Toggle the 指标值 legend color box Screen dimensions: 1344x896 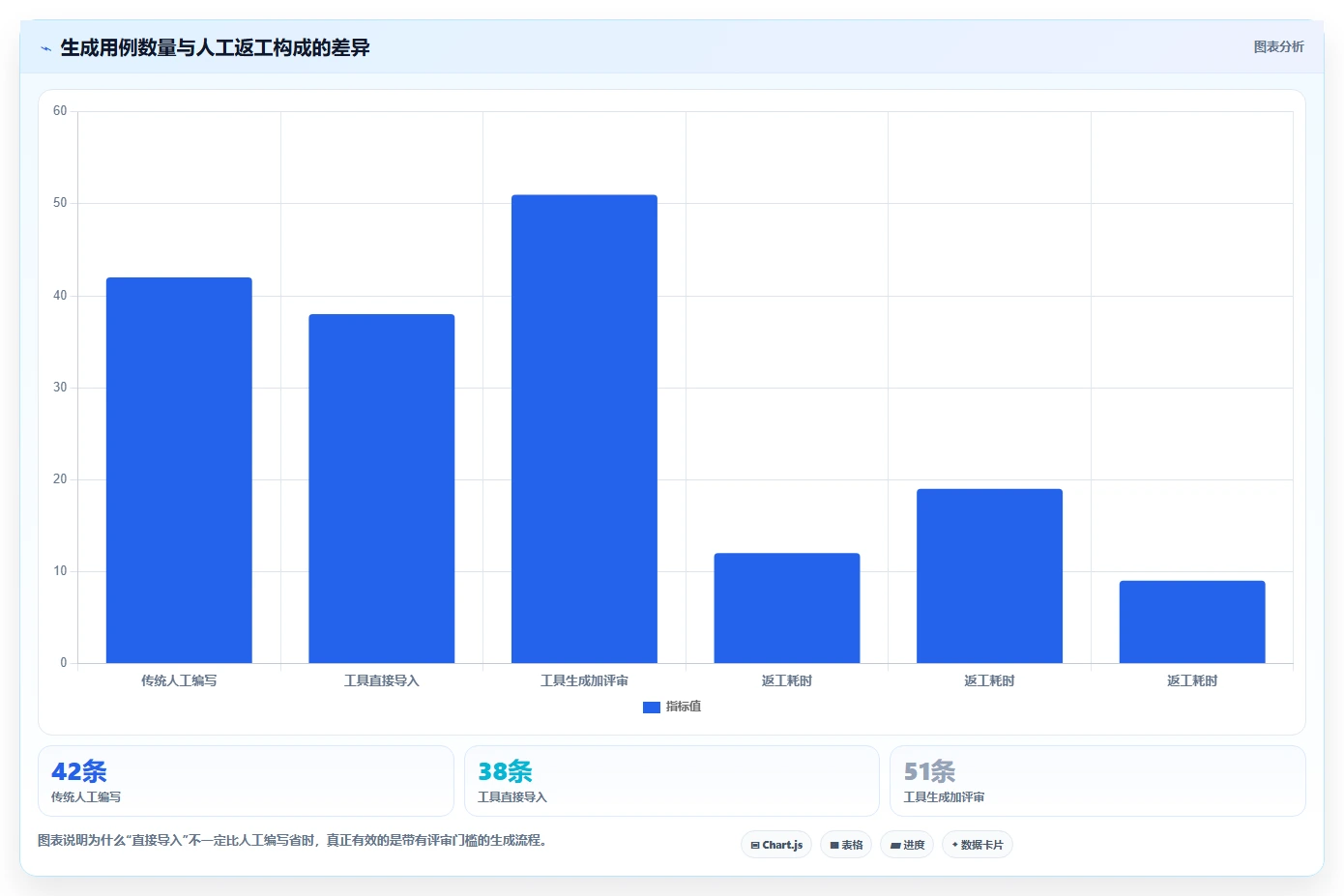pos(652,708)
